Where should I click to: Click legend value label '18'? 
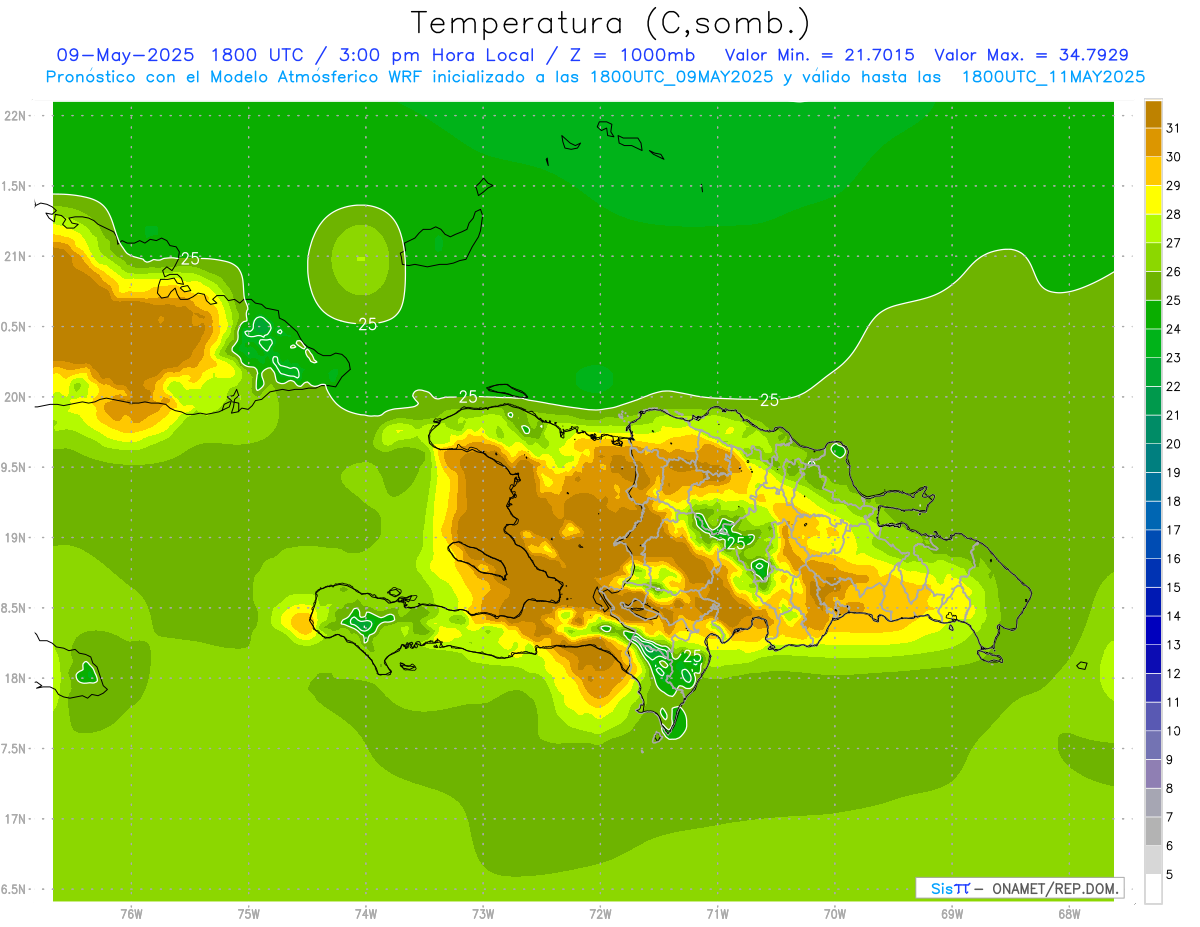tap(1174, 501)
